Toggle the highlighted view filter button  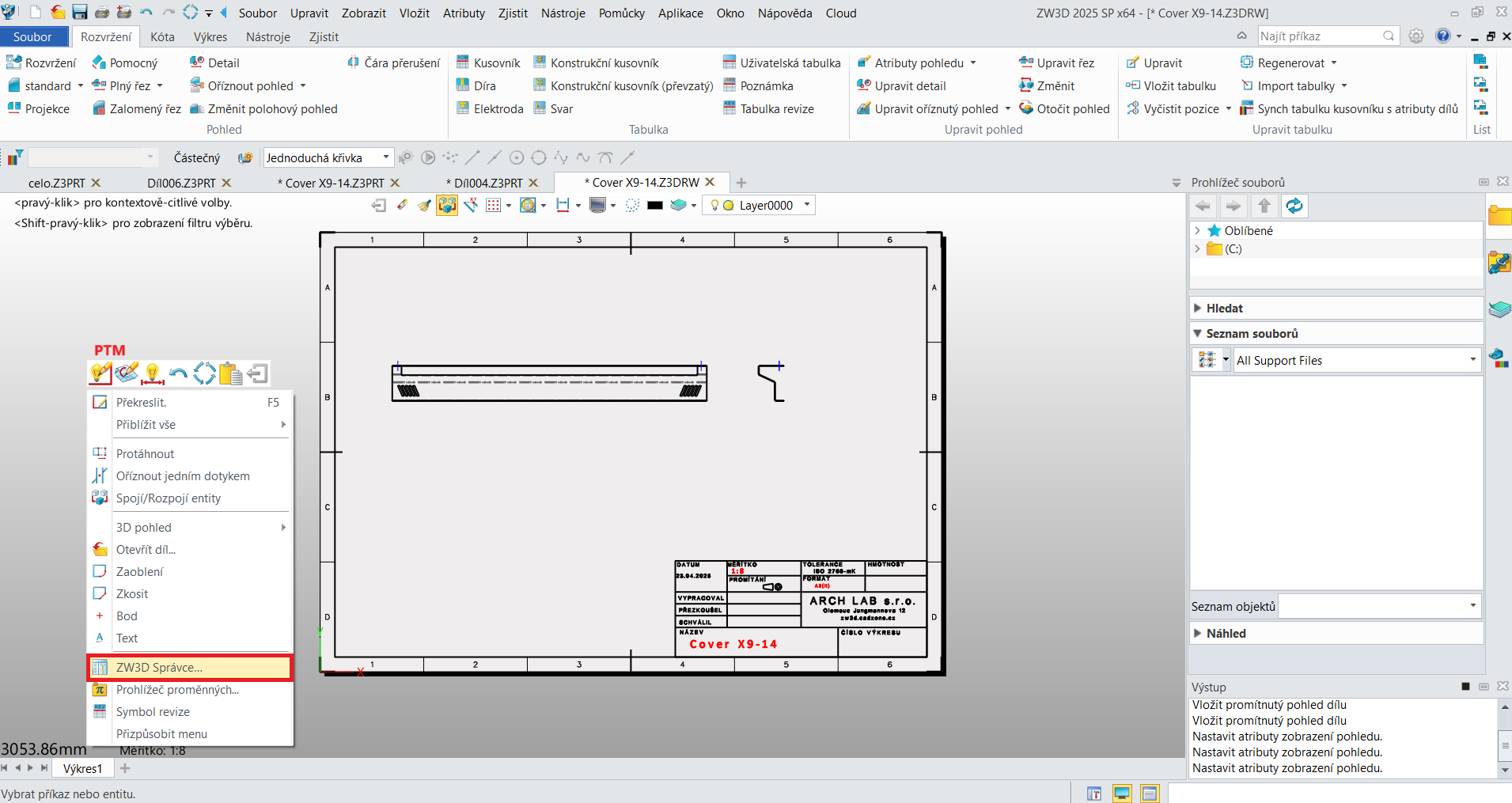[447, 205]
